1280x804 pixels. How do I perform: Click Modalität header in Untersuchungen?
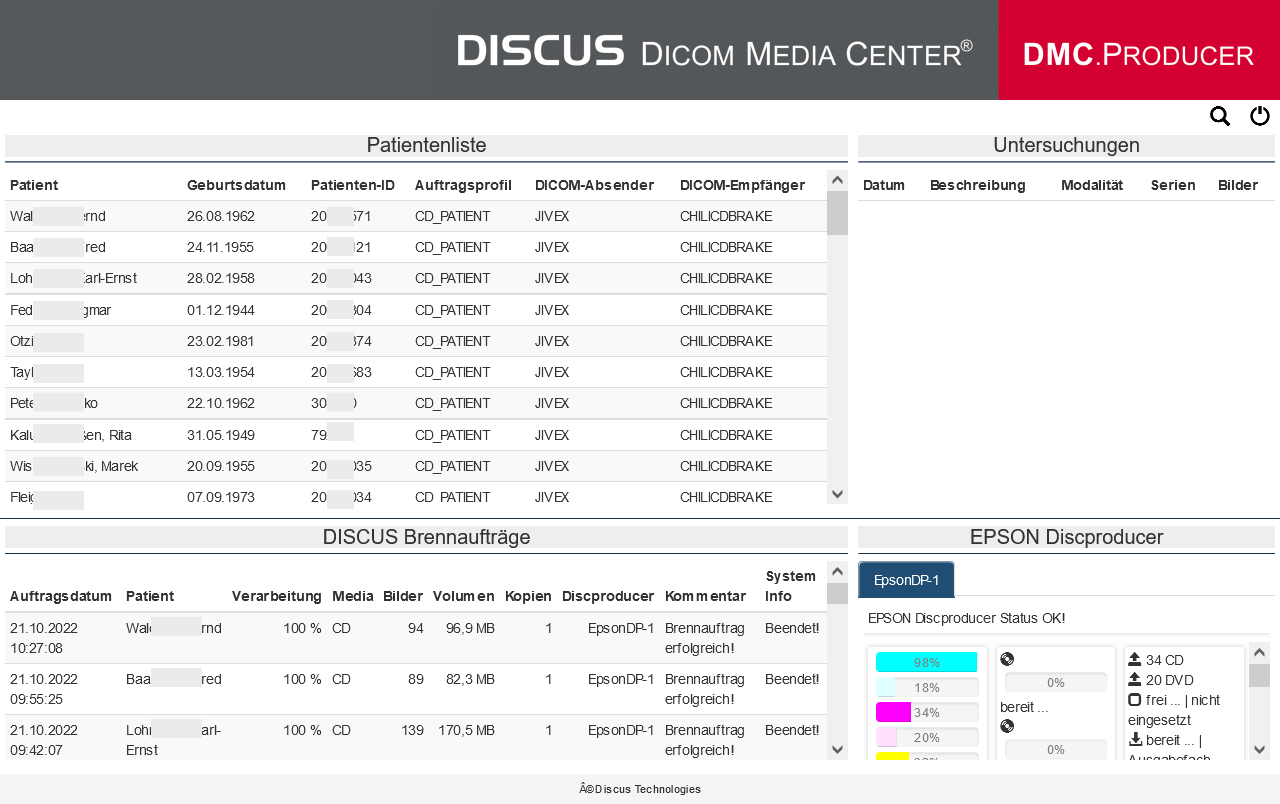click(1092, 185)
